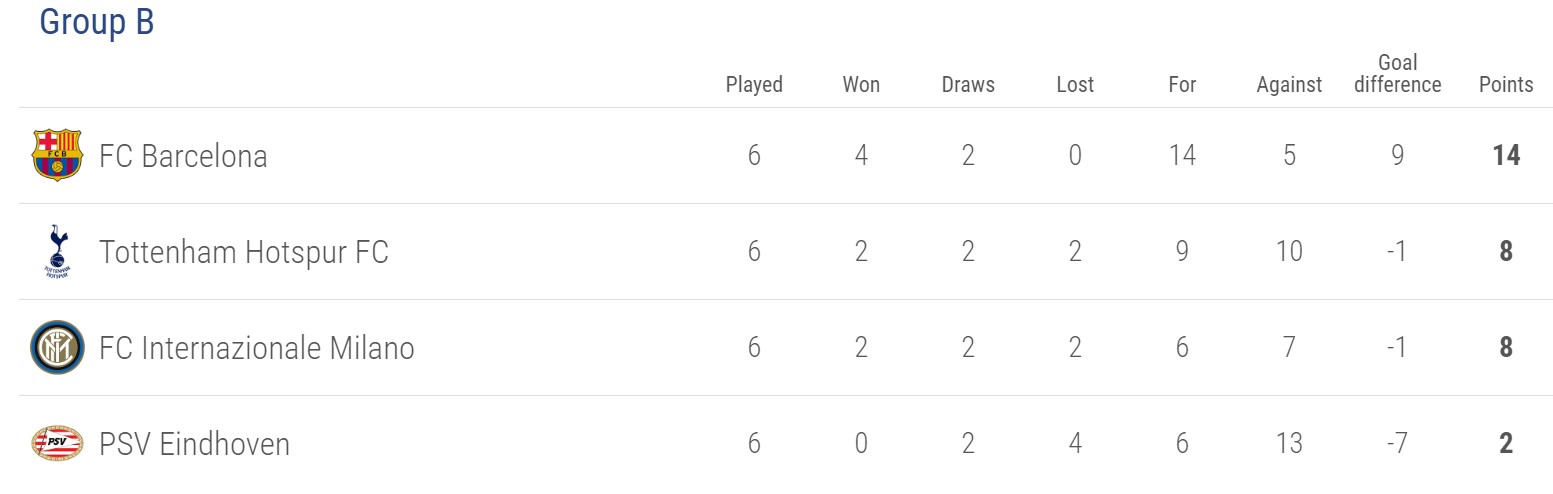Click the Won column header

pyautogui.click(x=861, y=85)
